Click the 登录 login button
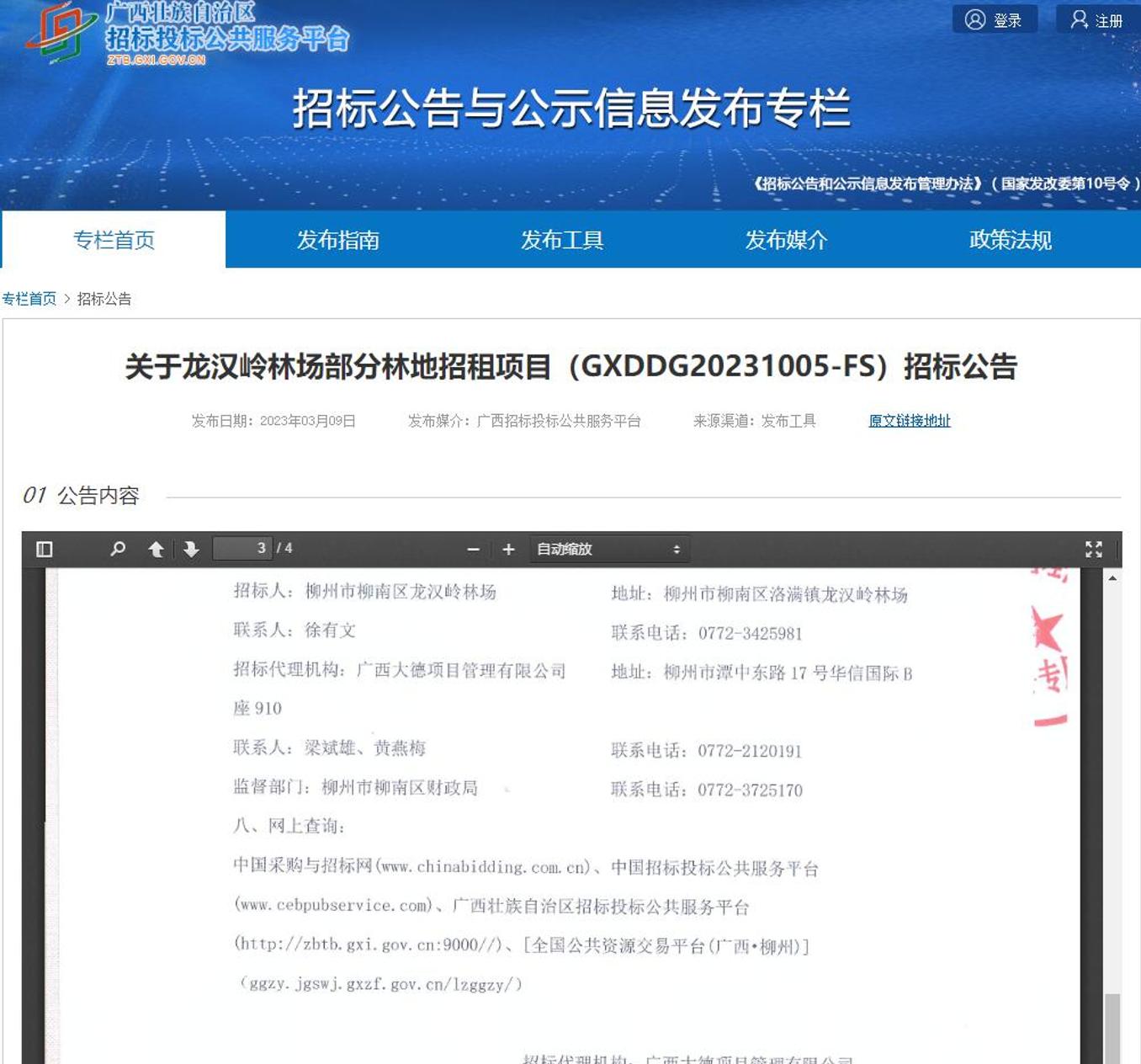1141x1064 pixels. click(994, 19)
